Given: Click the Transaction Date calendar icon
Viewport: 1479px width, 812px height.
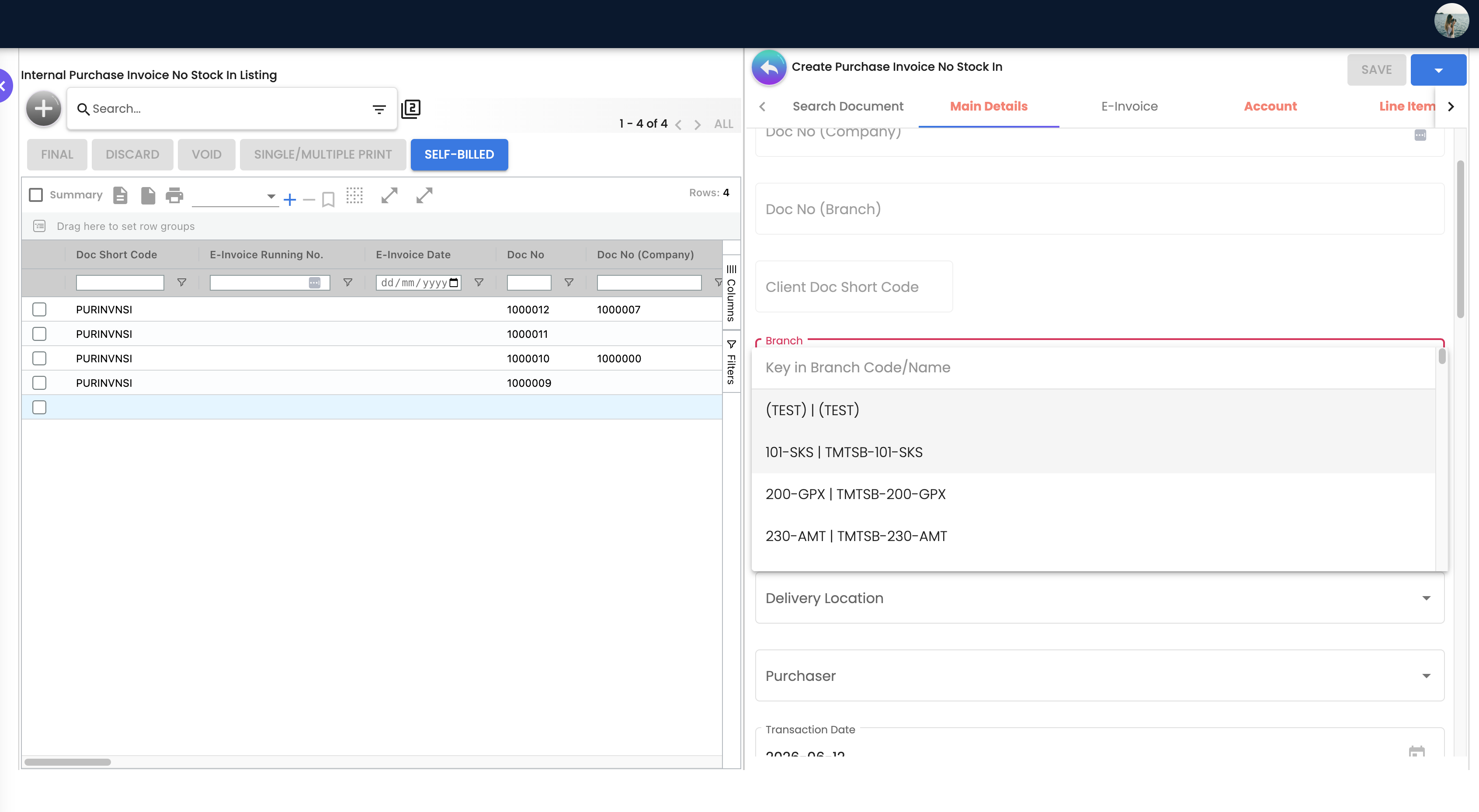Looking at the screenshot, I should (x=1417, y=750).
